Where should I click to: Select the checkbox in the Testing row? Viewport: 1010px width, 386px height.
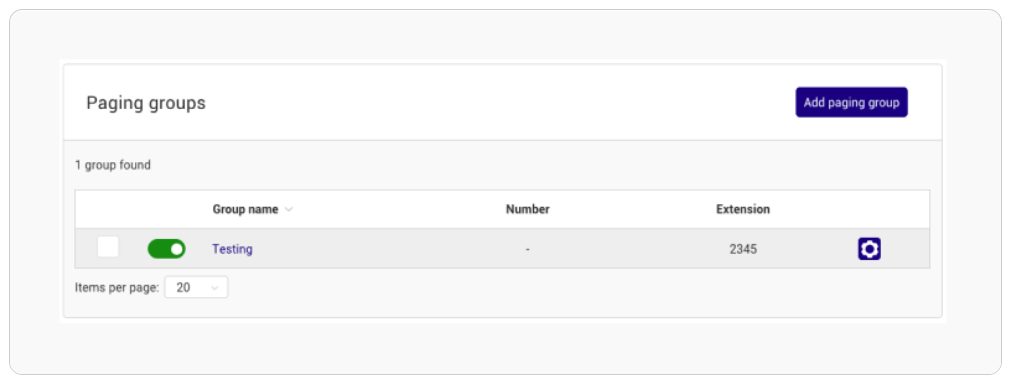coord(108,247)
